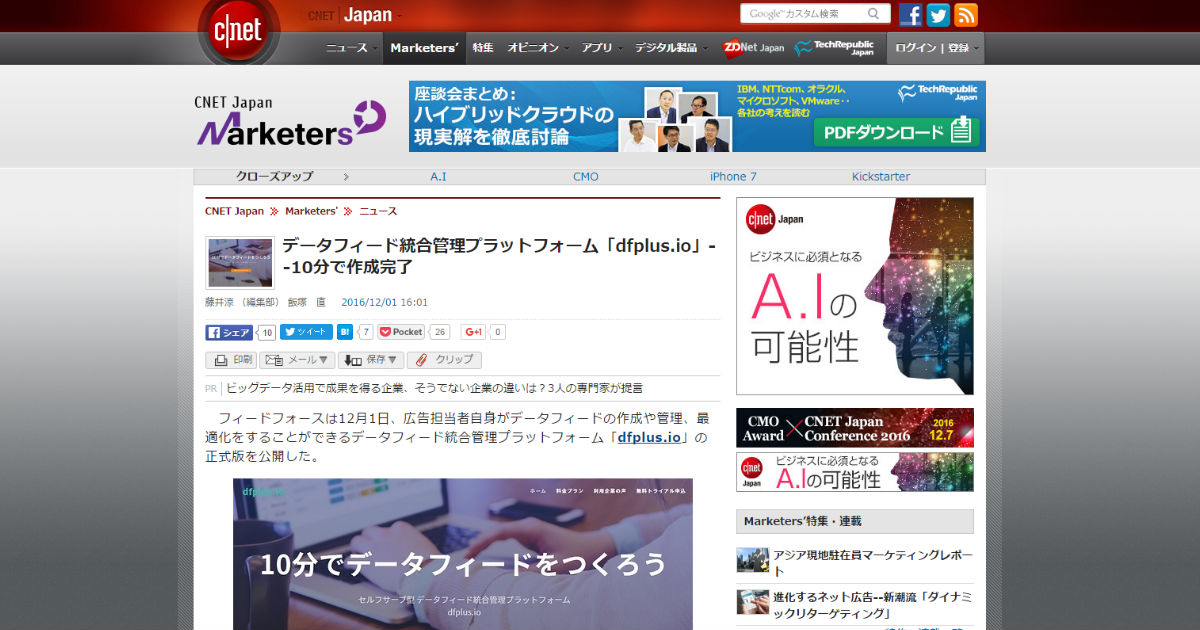1200x630 pixels.
Task: Open the TechRepublic Japan logo link
Action: [x=834, y=47]
